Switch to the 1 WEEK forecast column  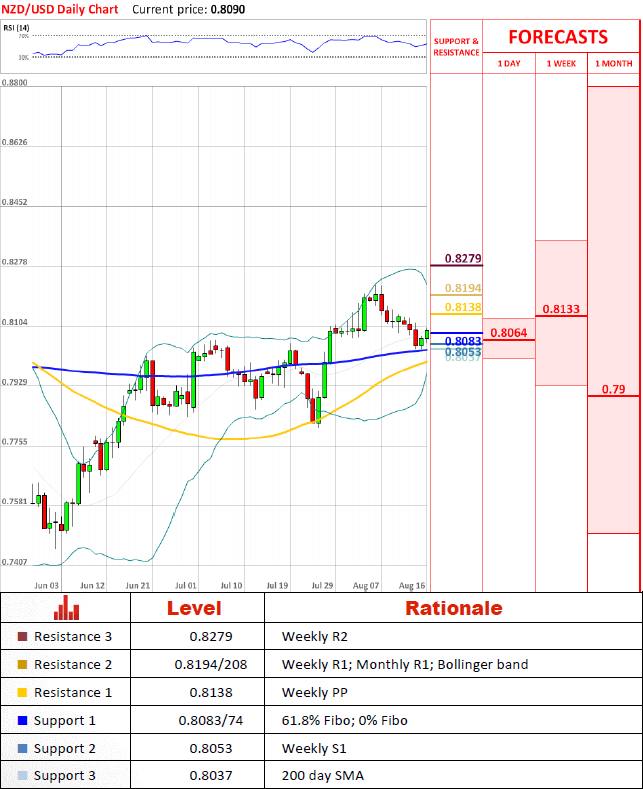click(x=561, y=63)
